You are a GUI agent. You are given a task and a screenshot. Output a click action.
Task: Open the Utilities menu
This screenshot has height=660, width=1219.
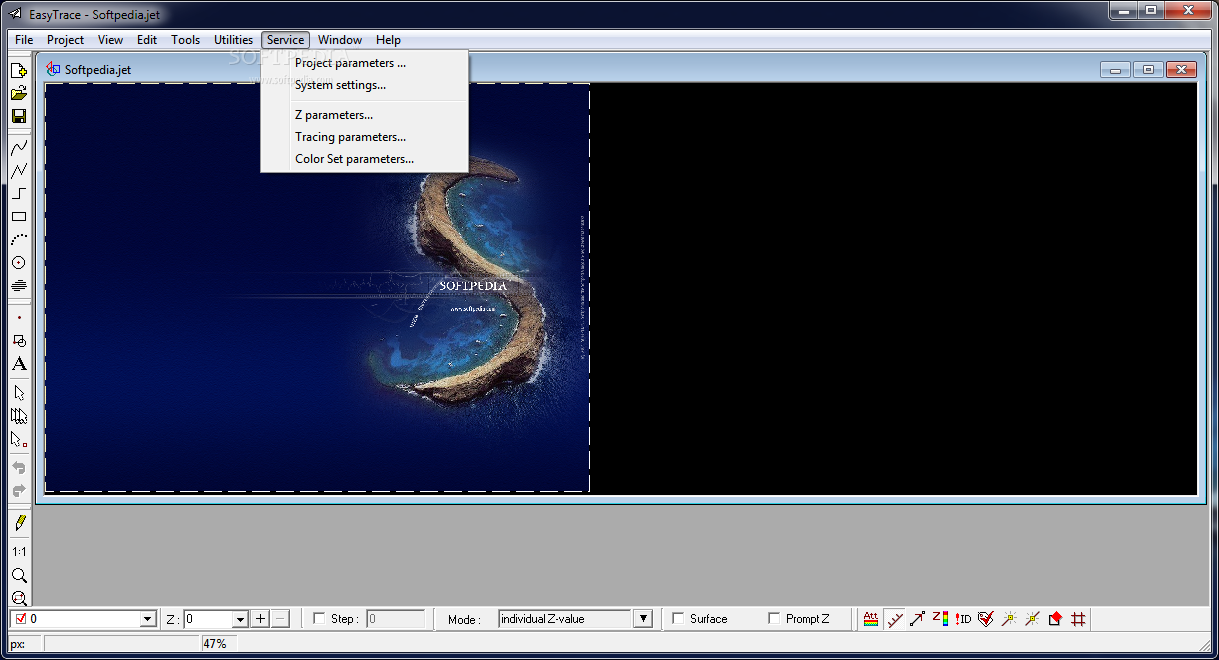click(233, 40)
